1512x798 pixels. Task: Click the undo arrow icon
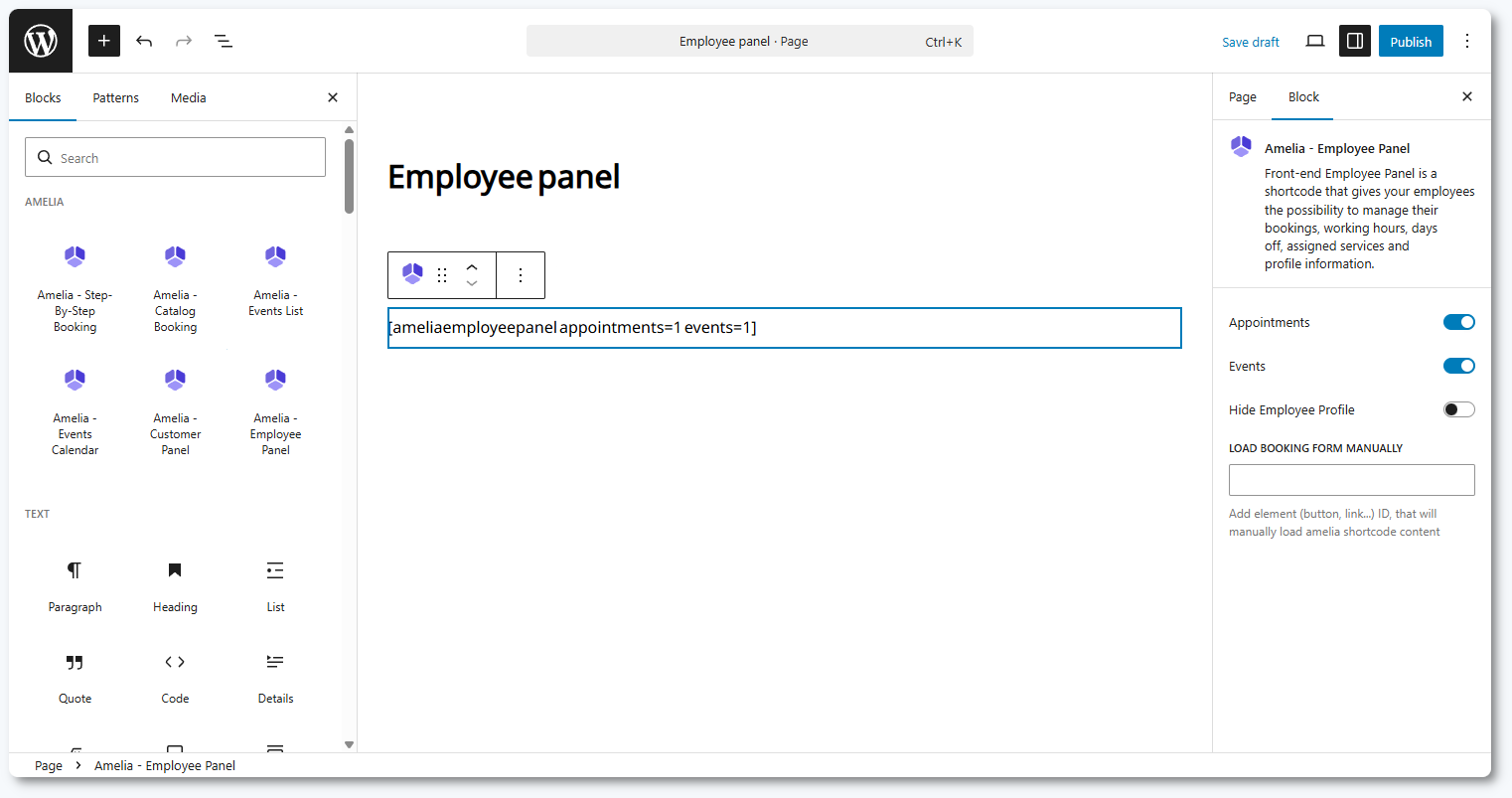(144, 41)
